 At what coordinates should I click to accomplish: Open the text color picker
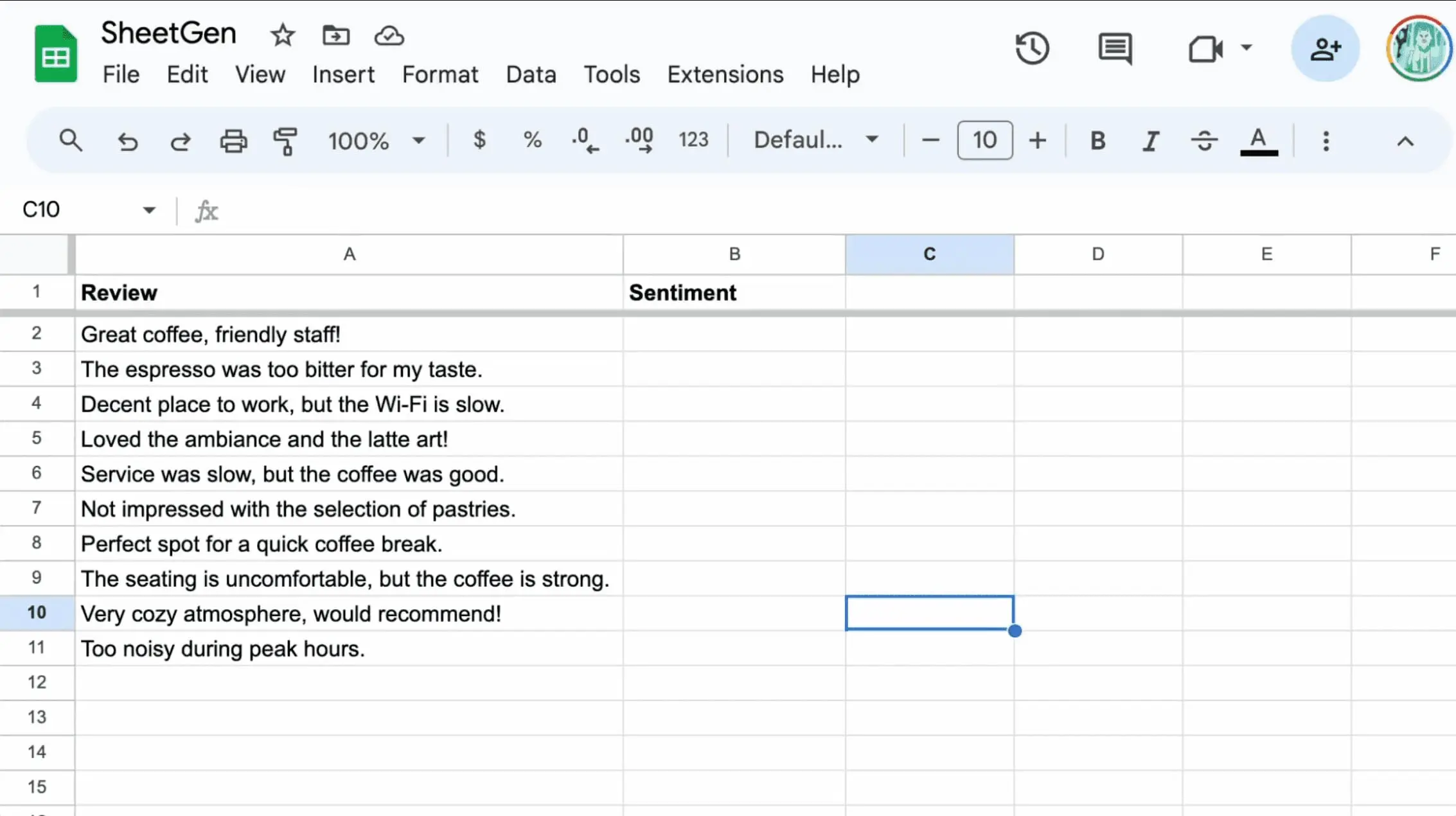pyautogui.click(x=1258, y=140)
